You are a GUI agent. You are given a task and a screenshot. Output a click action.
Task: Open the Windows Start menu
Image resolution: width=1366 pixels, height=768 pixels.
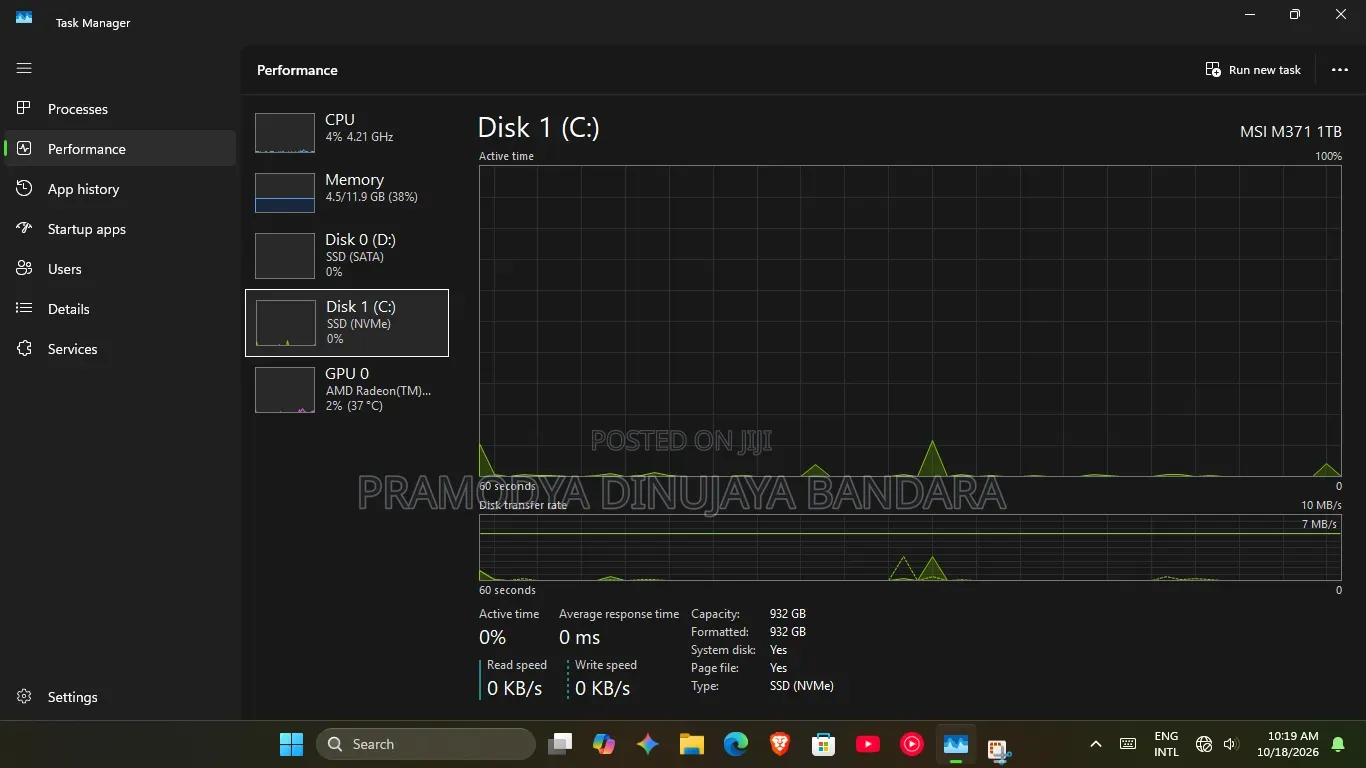pyautogui.click(x=291, y=744)
